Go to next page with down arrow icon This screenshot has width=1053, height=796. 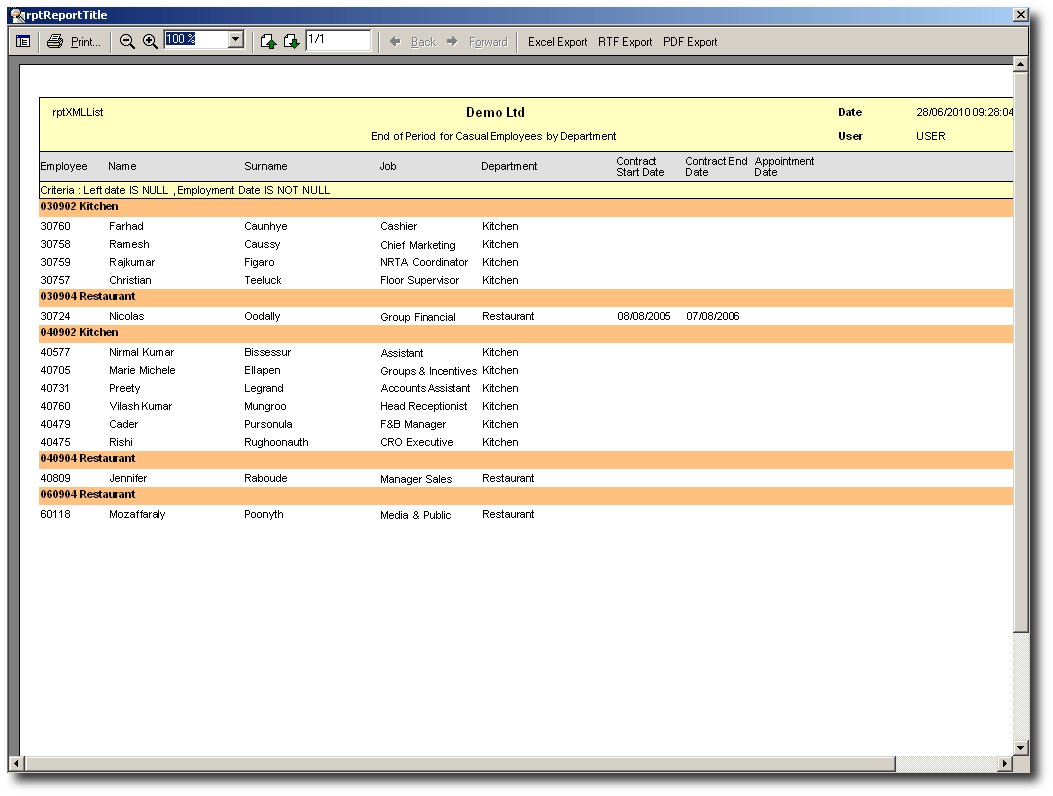pos(291,42)
